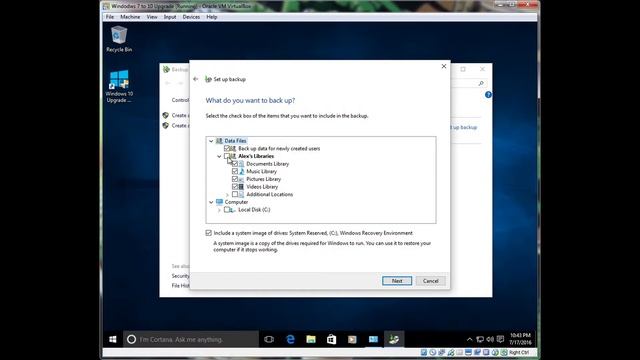Click the shield icon beside second Create link
Viewport: 640px width, 360px height.
165,125
